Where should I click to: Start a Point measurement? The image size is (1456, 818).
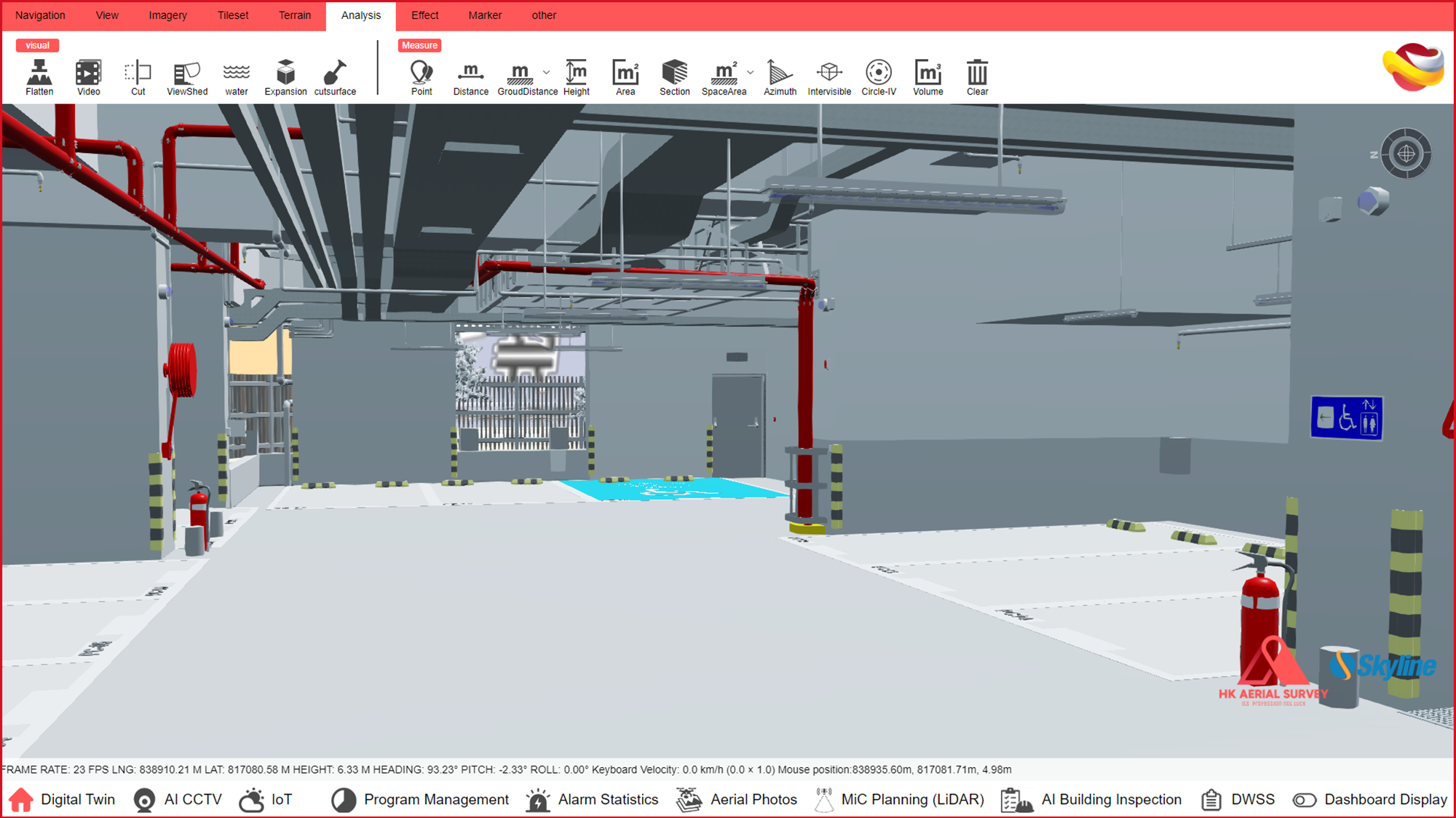[422, 76]
